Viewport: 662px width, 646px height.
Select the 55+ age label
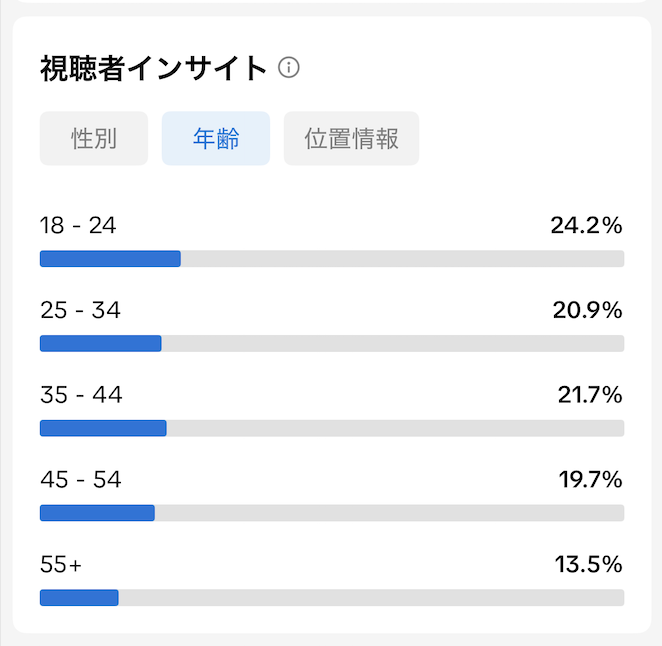click(61, 564)
